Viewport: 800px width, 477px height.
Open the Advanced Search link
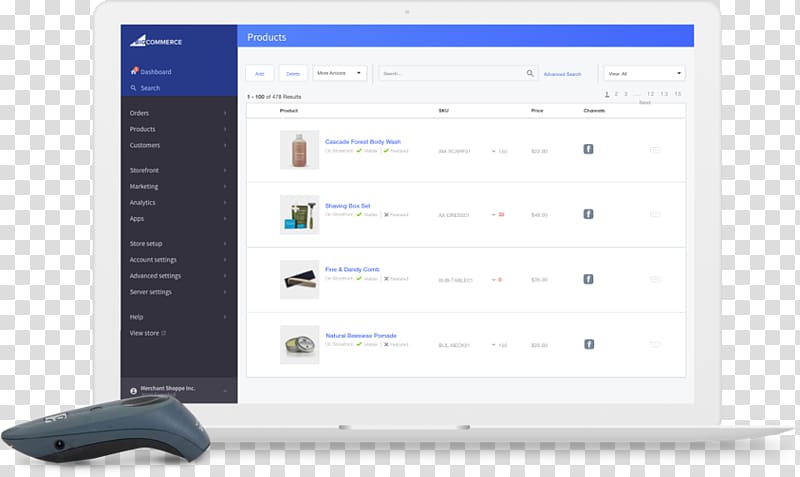click(562, 74)
